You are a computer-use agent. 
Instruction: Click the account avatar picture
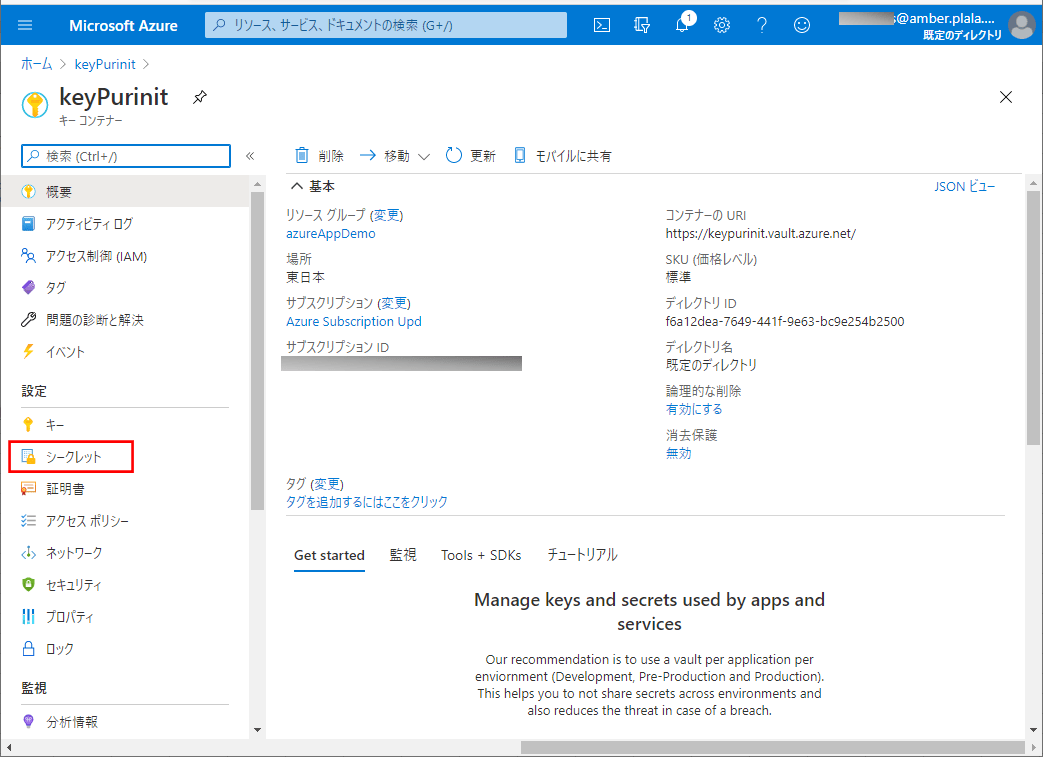click(x=1022, y=25)
